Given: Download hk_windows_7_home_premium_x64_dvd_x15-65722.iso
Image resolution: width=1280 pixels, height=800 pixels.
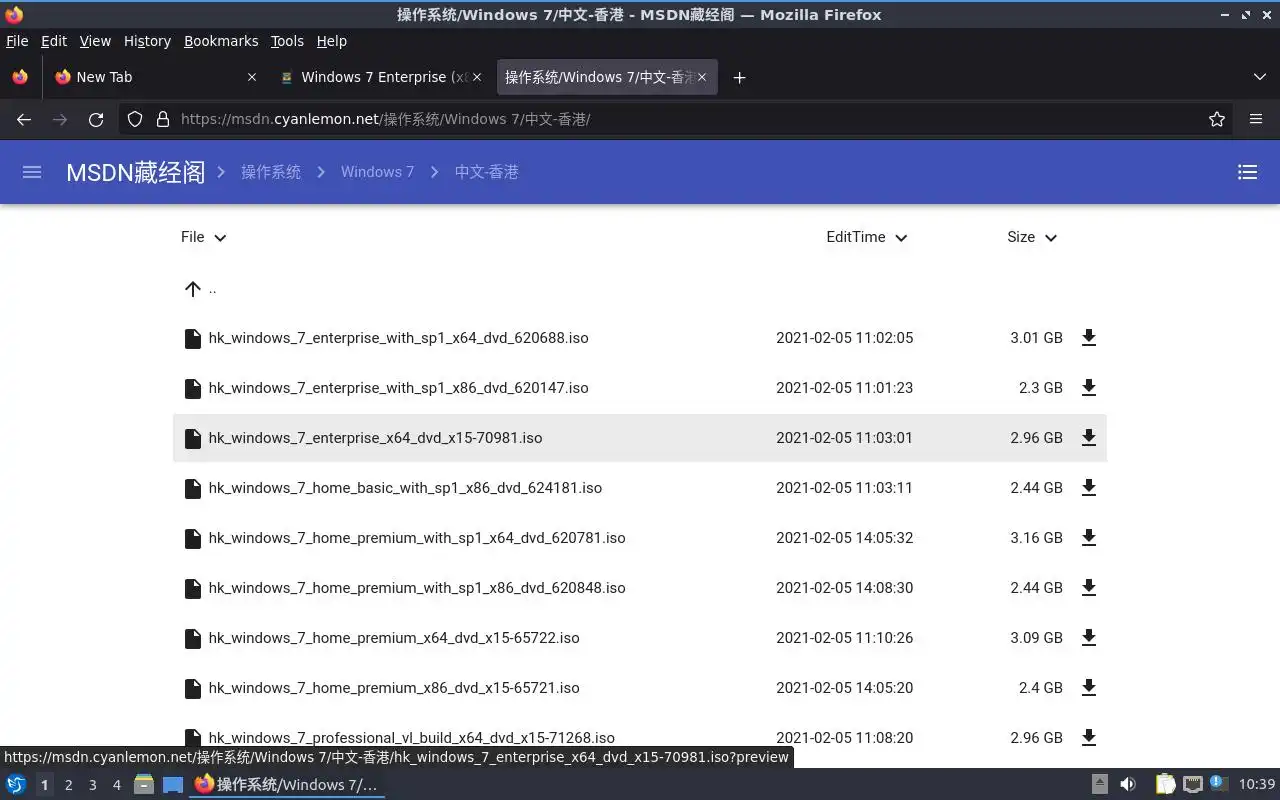Looking at the screenshot, I should (x=1089, y=638).
